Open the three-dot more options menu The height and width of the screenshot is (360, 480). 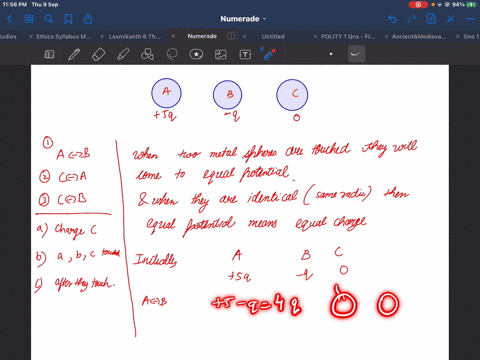point(470,19)
